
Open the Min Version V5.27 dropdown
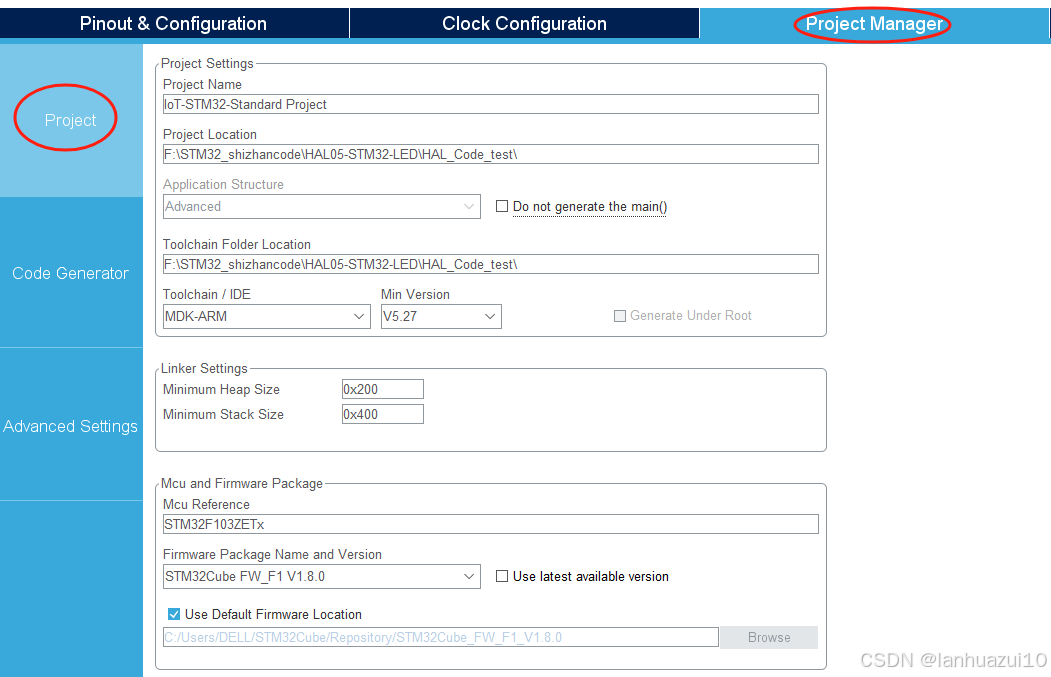coord(441,316)
